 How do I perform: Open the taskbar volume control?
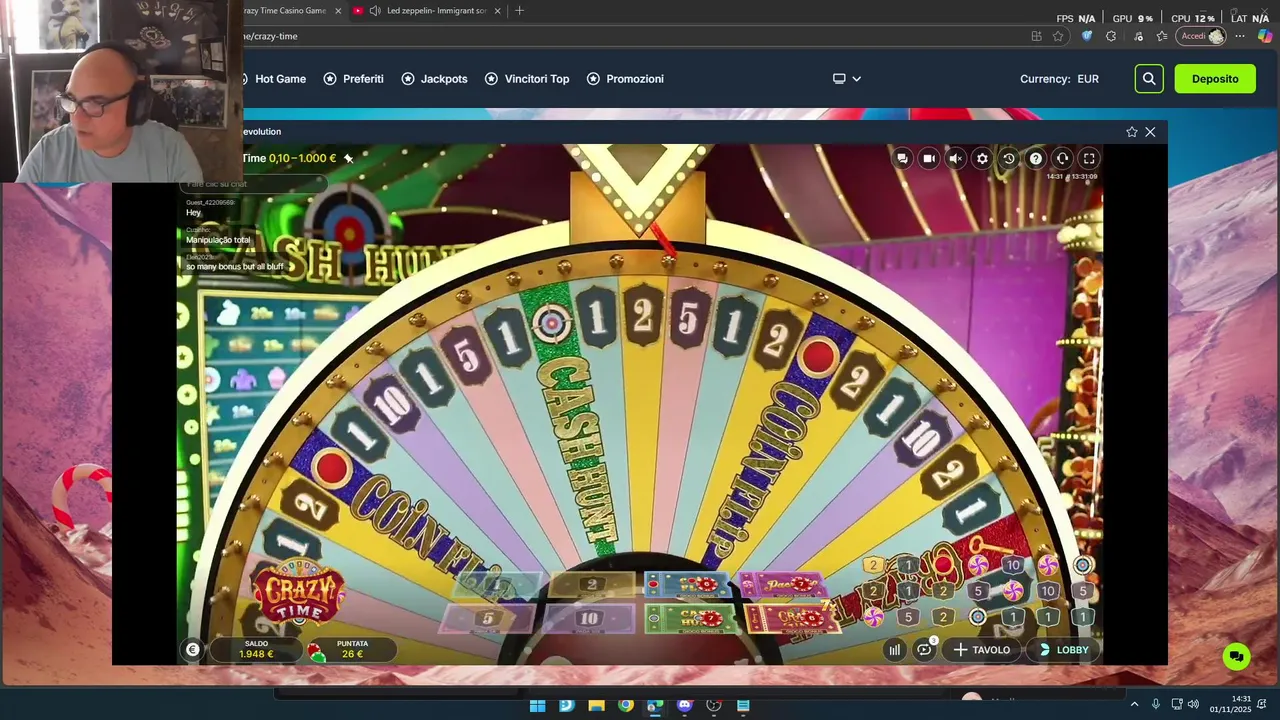coord(1193,705)
